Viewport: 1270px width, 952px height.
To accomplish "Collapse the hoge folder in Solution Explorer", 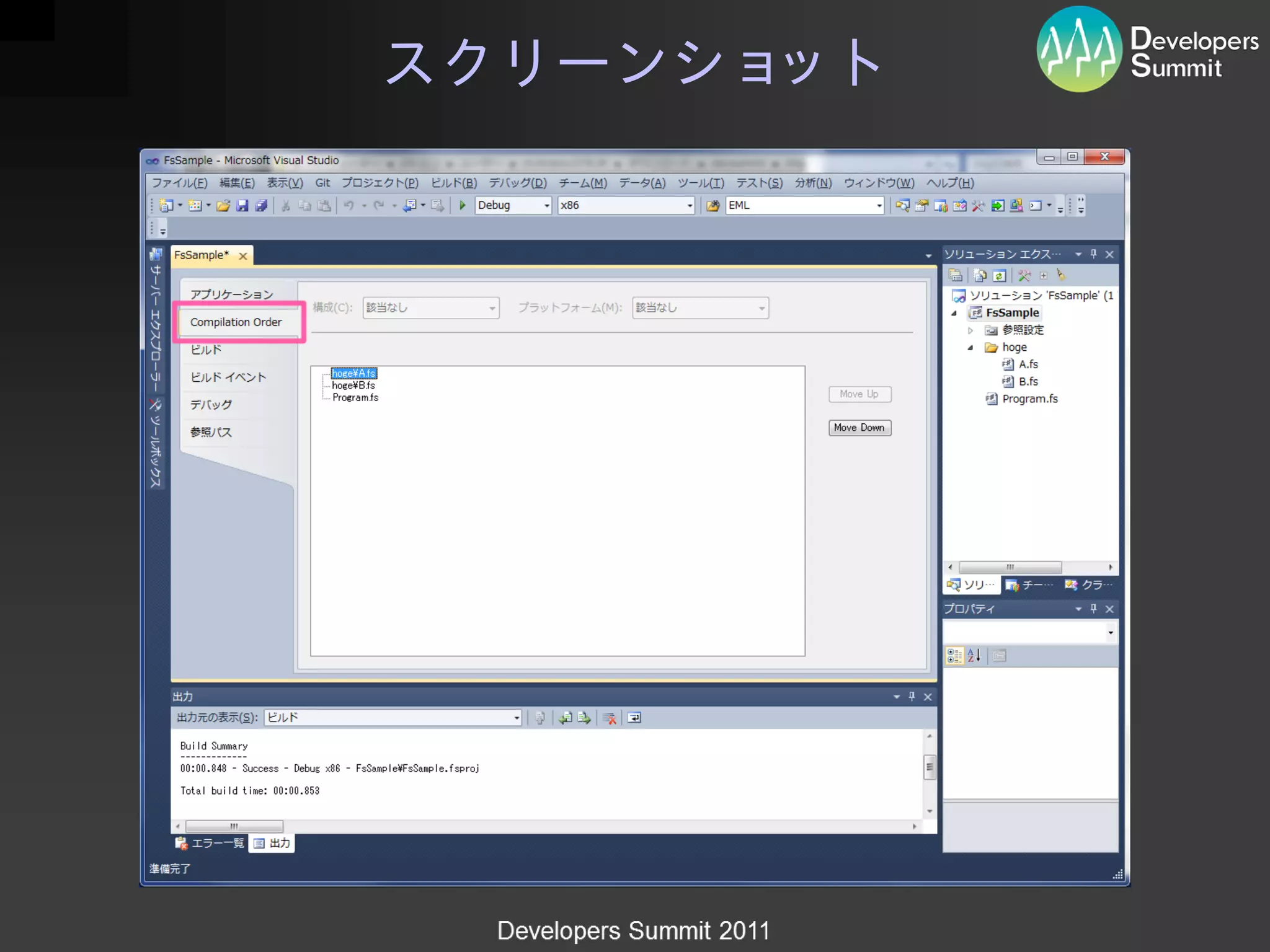I will click(x=970, y=348).
